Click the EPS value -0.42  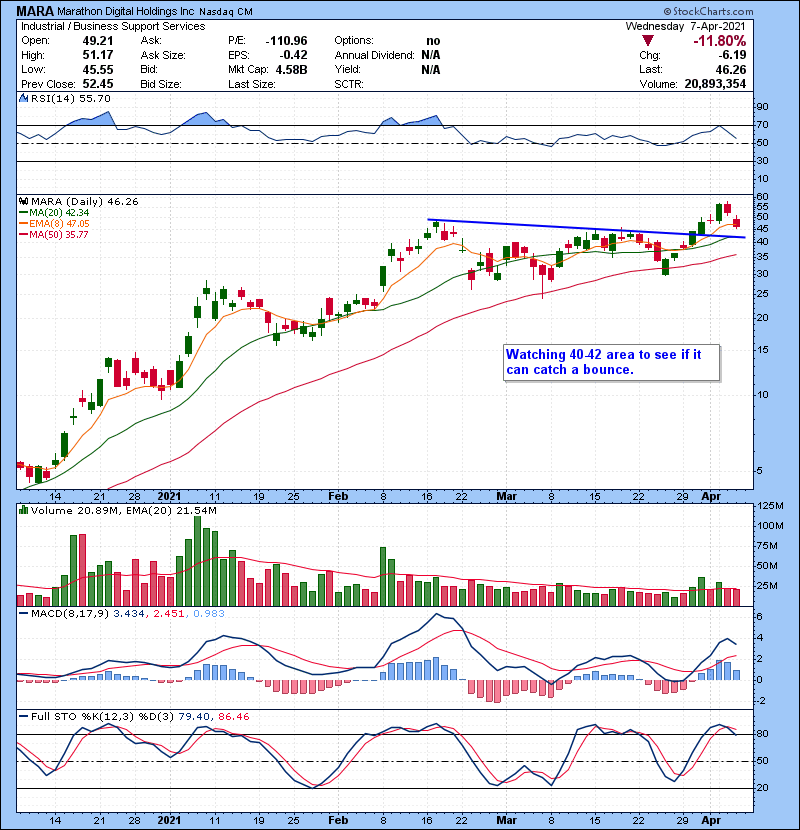click(292, 55)
